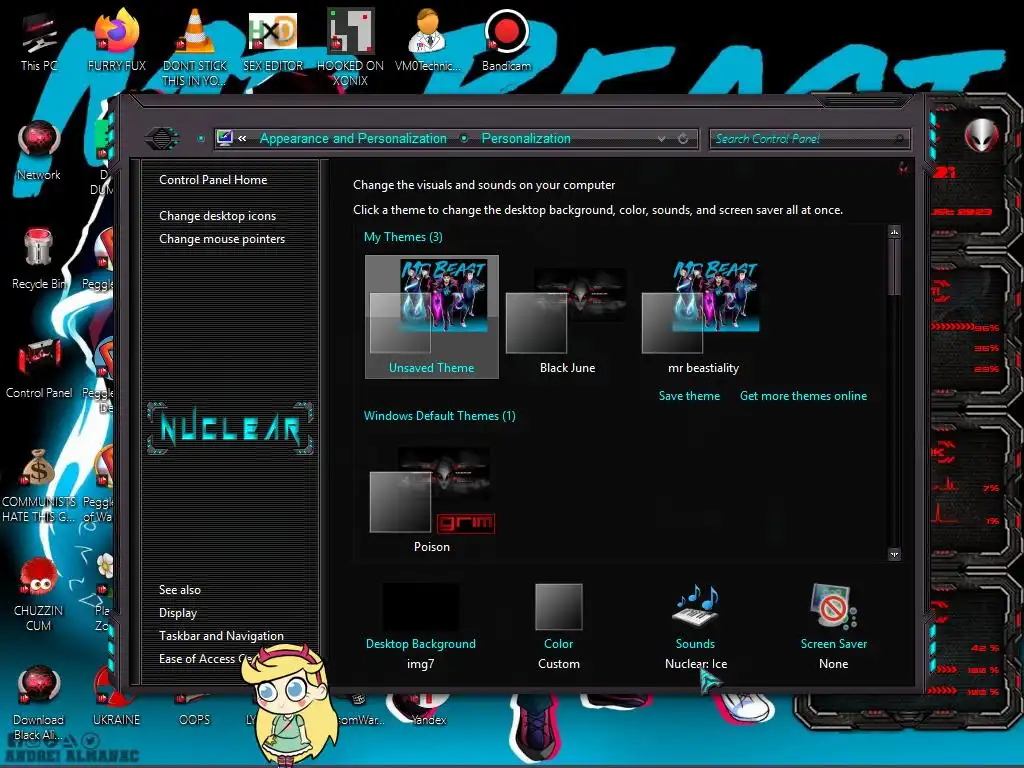Launch the Bandicam recorder shortcut
Viewport: 1024px width, 768px height.
click(x=506, y=40)
